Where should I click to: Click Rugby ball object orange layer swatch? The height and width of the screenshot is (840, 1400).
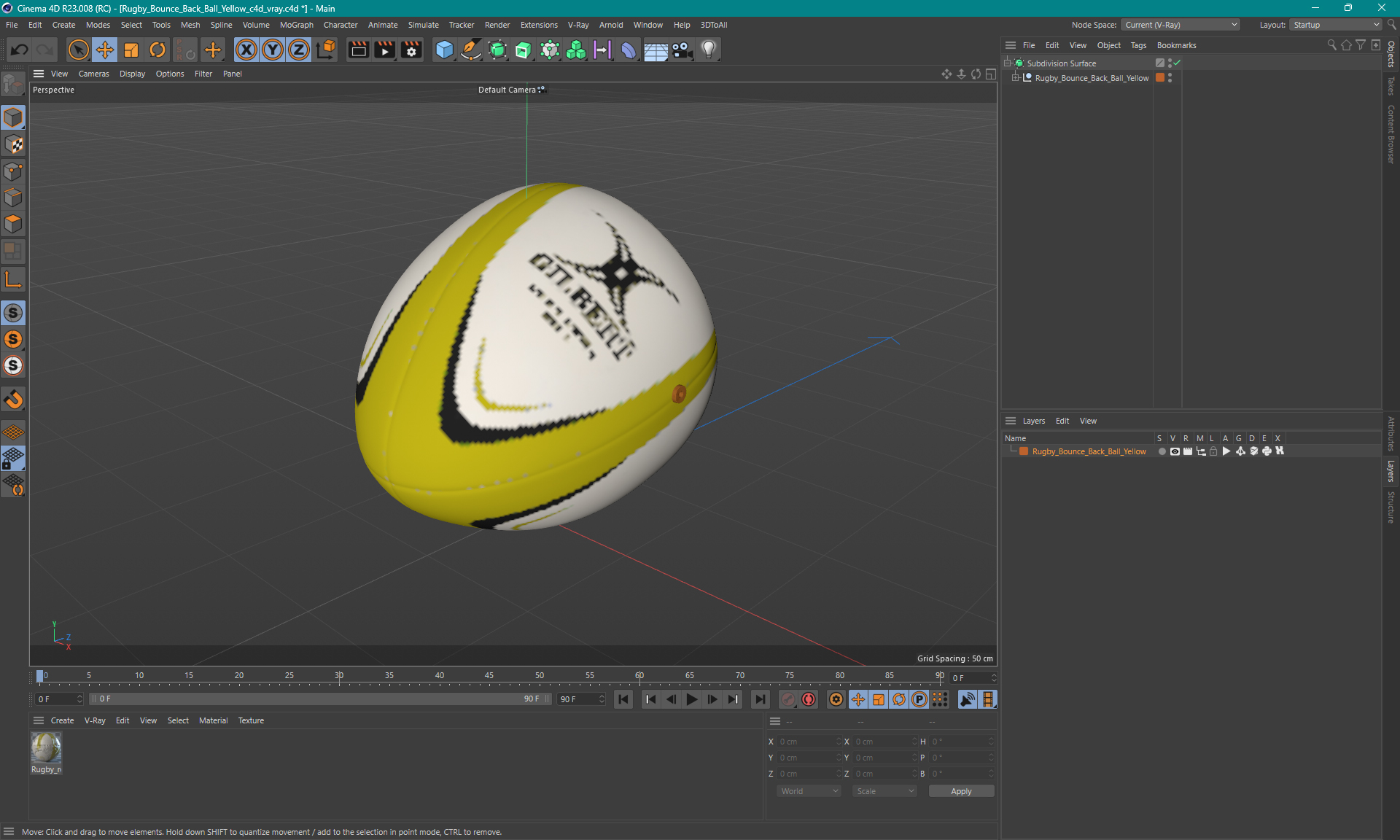[1160, 78]
